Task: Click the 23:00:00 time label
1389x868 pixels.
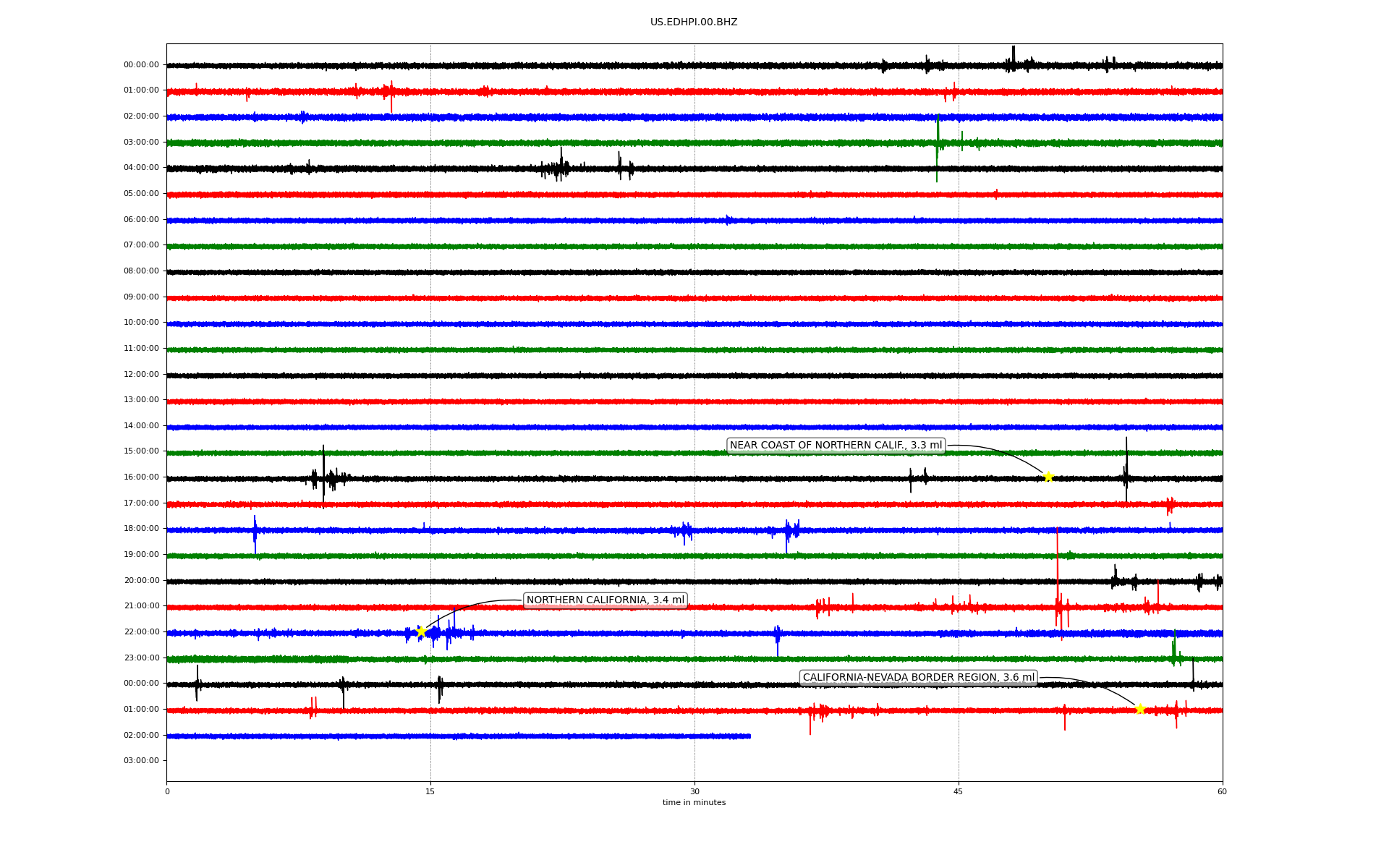Action: (141, 658)
